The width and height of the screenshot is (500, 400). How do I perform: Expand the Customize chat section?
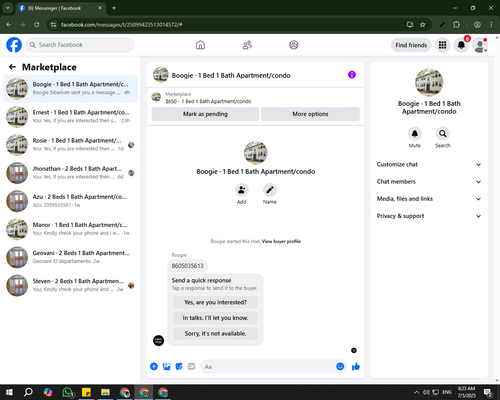429,164
